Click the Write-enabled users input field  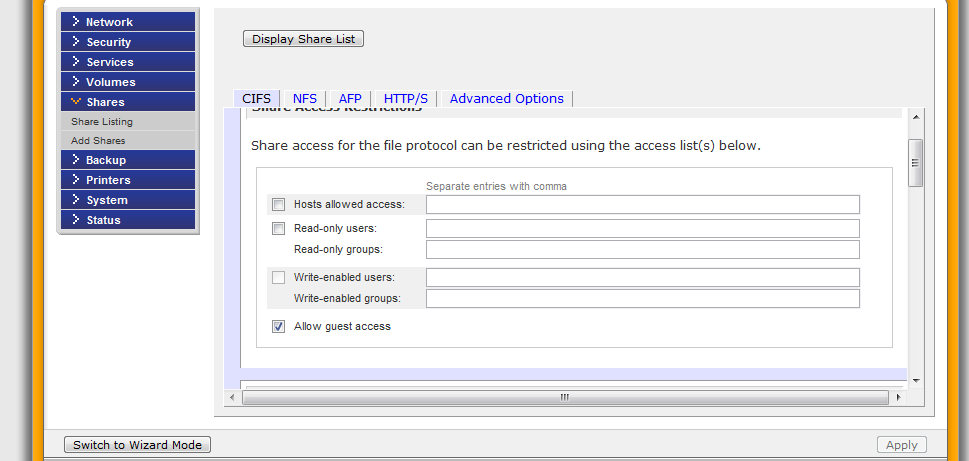point(642,277)
